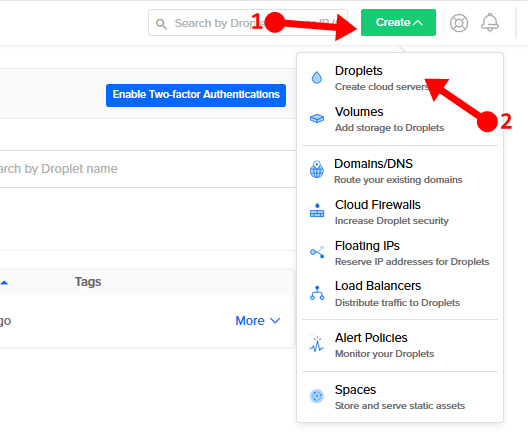Click the Load Balancers tree icon
This screenshot has height=446, width=528.
click(x=317, y=293)
